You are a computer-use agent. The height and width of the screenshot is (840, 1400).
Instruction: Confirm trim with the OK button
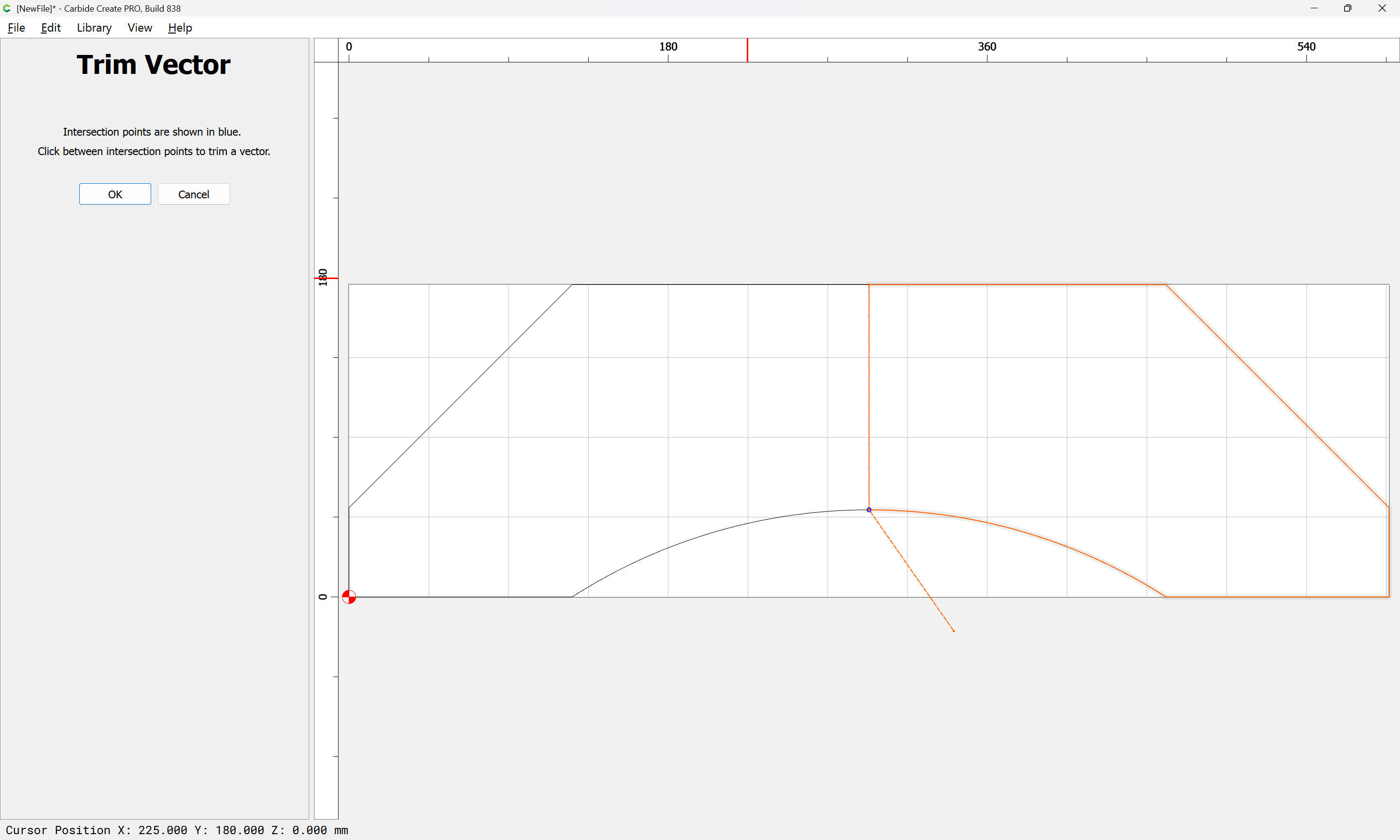click(115, 194)
